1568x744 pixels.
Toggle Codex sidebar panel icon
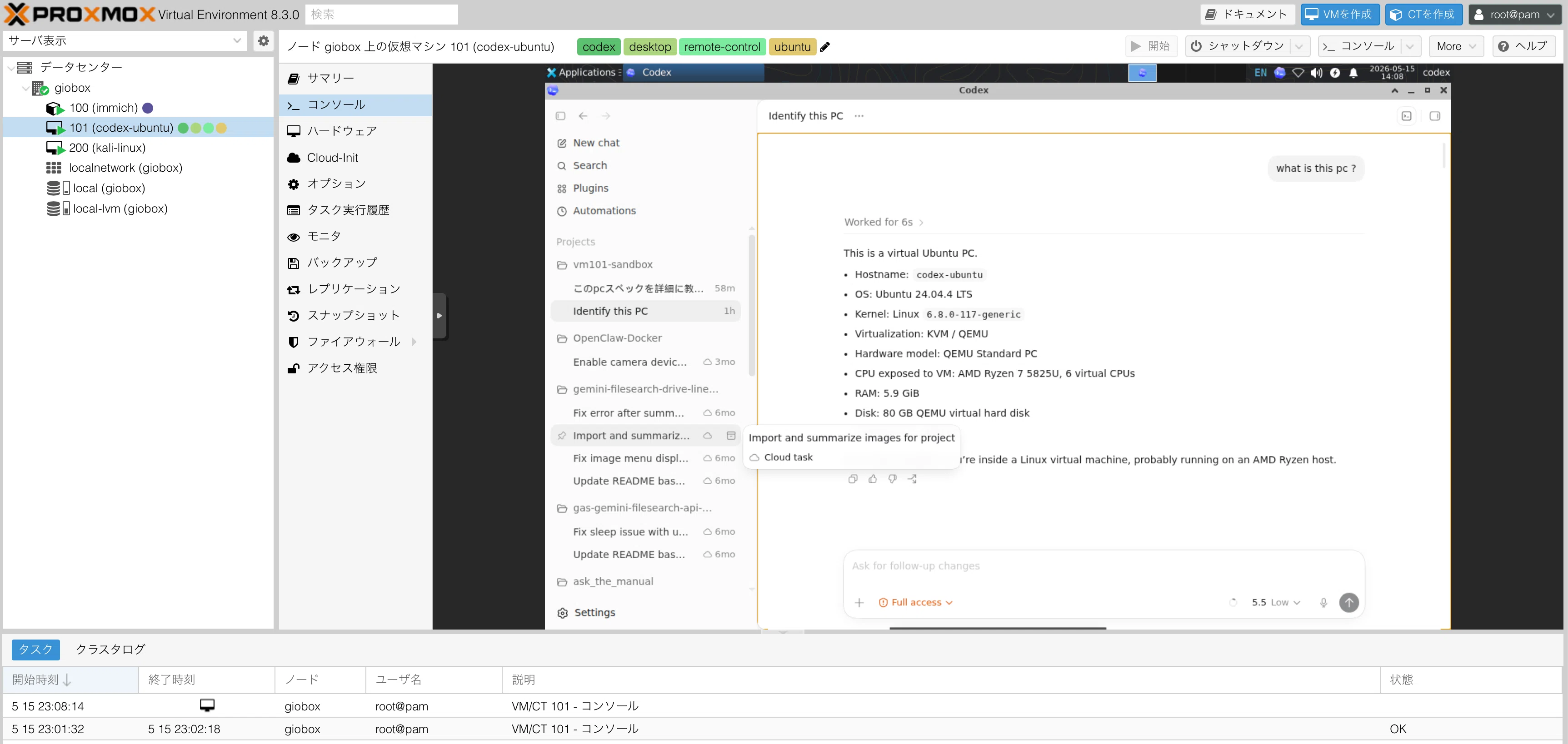click(x=560, y=115)
